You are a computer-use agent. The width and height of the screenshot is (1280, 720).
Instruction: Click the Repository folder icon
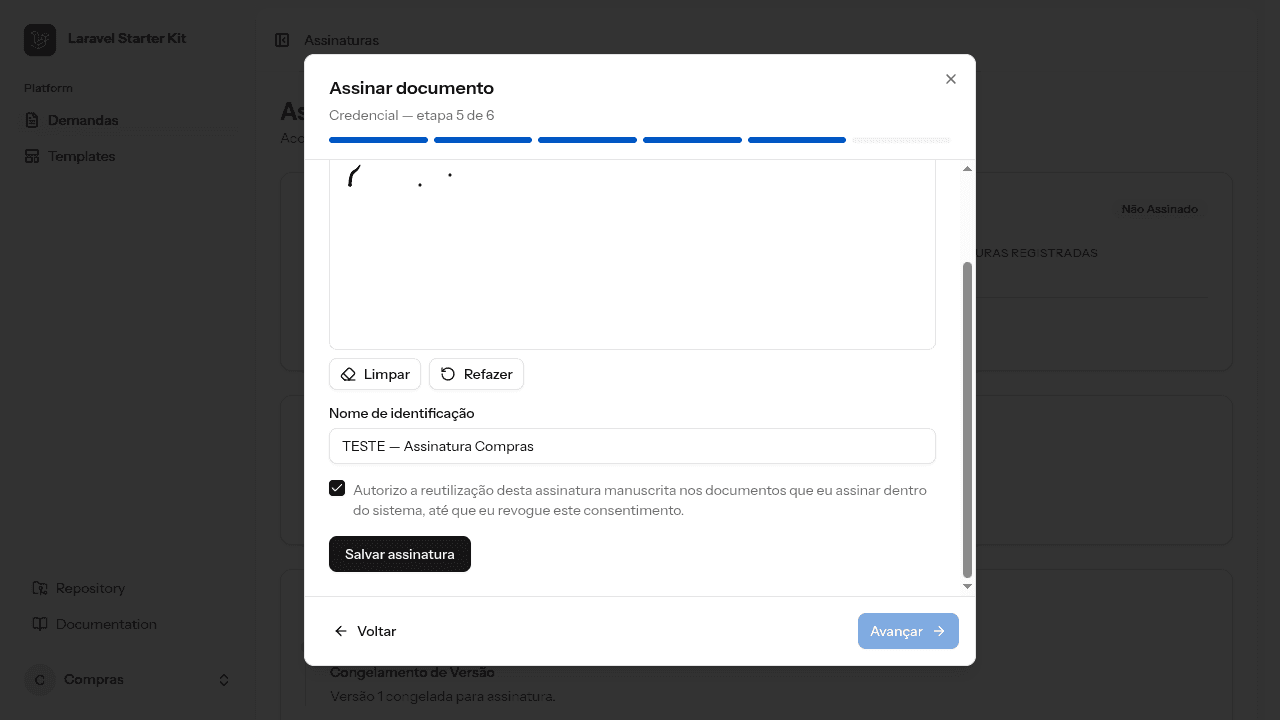40,588
